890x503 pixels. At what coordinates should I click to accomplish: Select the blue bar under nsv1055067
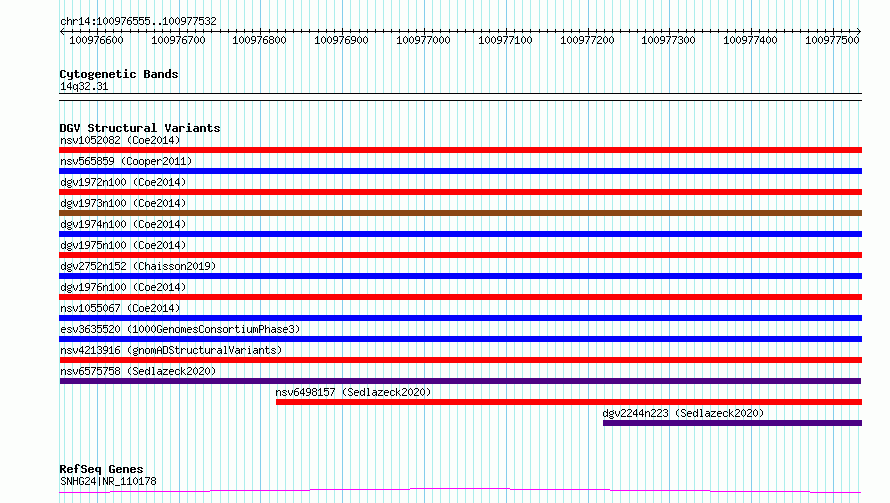tap(460, 318)
